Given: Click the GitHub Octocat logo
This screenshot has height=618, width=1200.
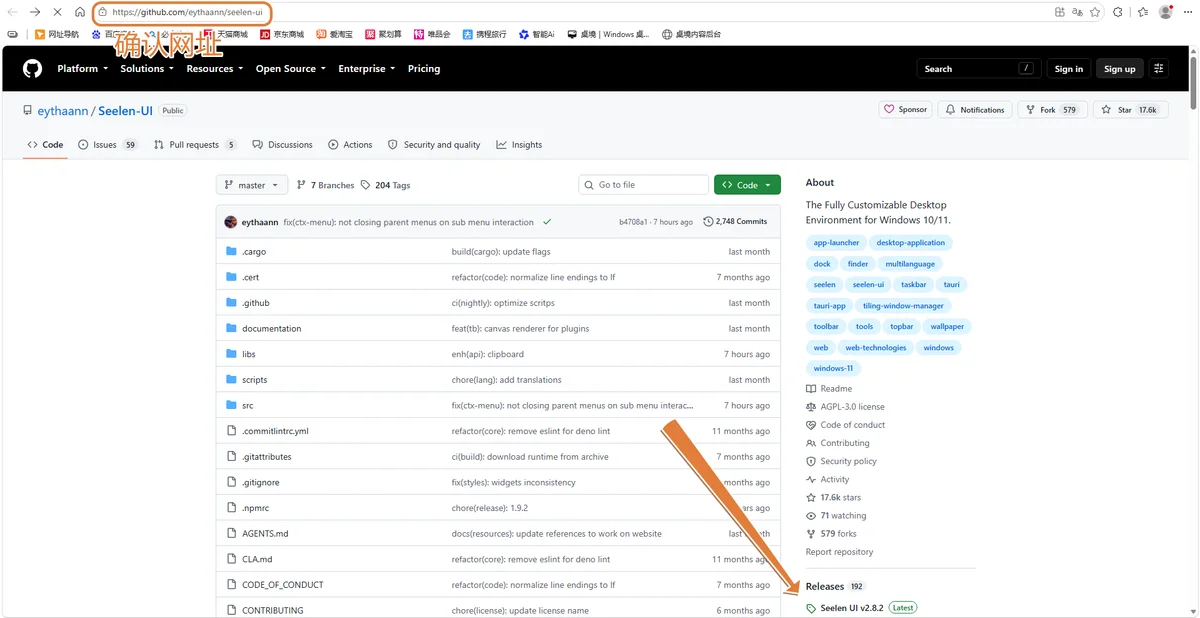Looking at the screenshot, I should tap(33, 69).
